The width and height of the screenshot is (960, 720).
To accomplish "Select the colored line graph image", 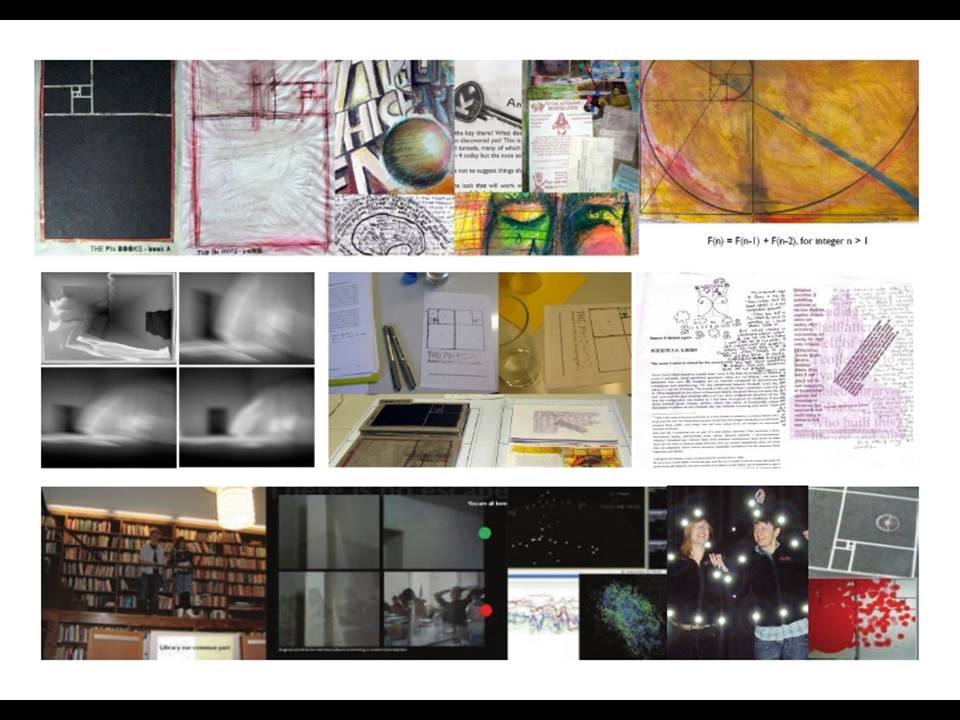I will tap(543, 617).
